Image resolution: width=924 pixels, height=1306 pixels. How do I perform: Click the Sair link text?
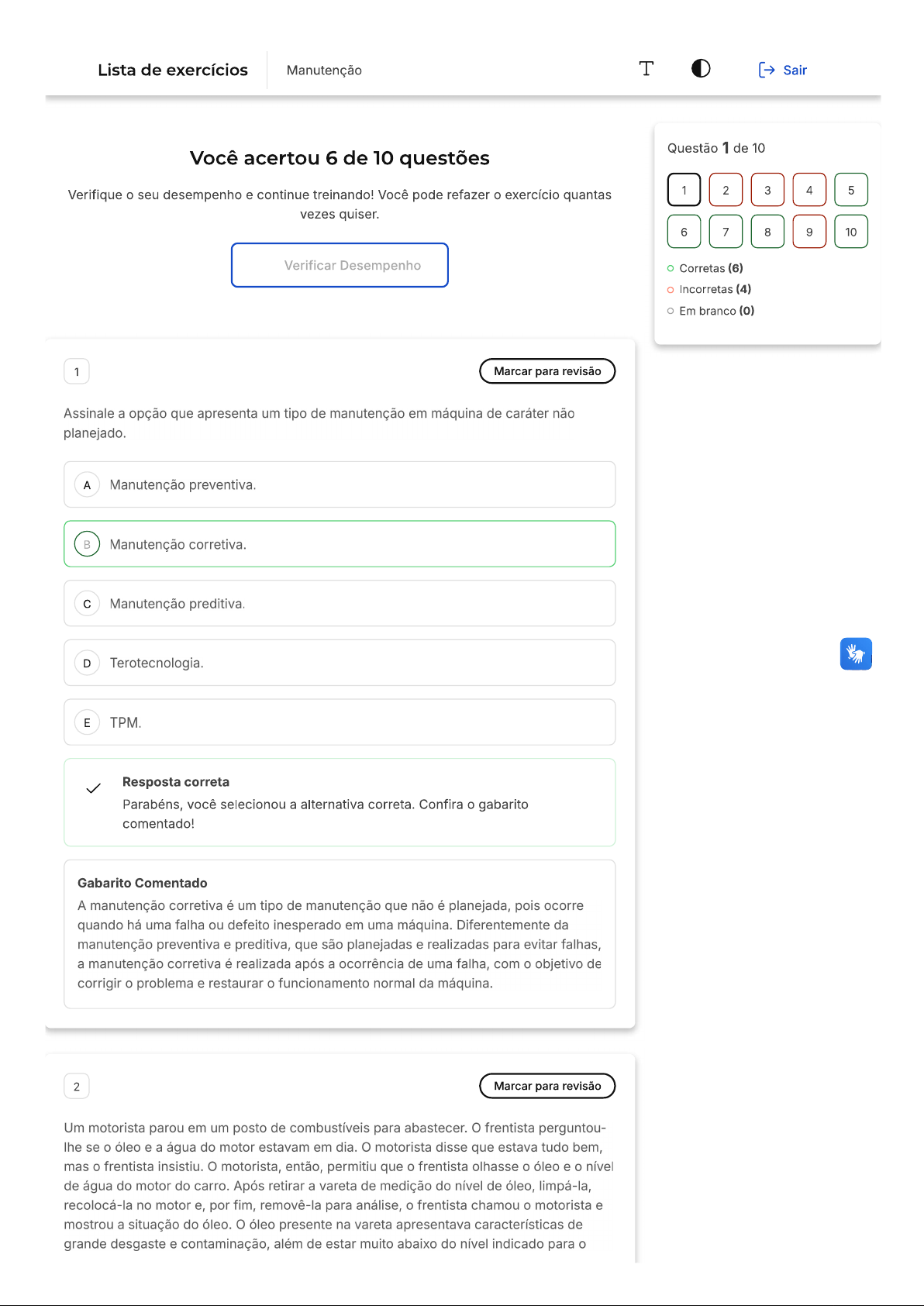pyautogui.click(x=795, y=70)
